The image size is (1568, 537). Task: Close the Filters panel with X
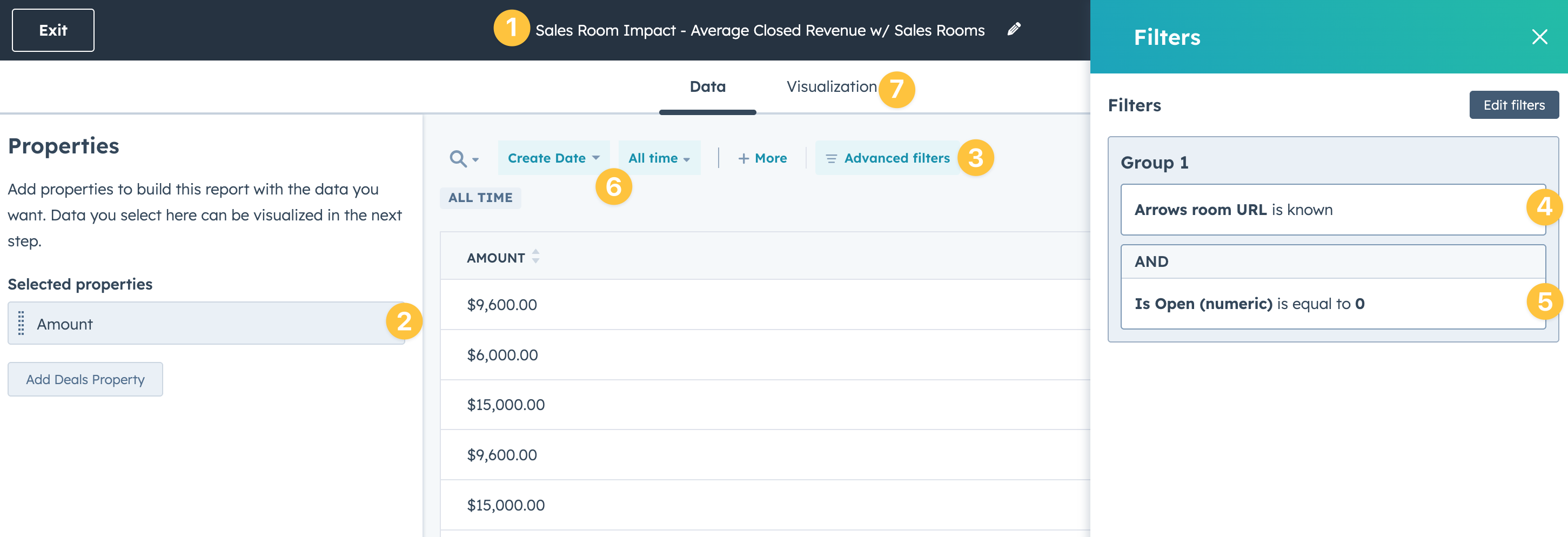click(1539, 37)
